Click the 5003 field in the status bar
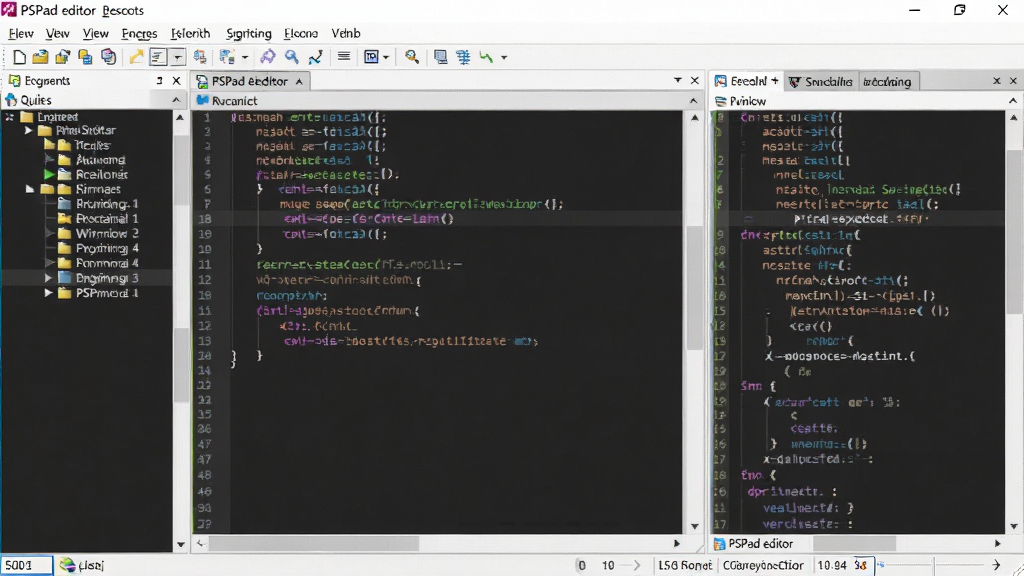The image size is (1024, 576). point(26,565)
